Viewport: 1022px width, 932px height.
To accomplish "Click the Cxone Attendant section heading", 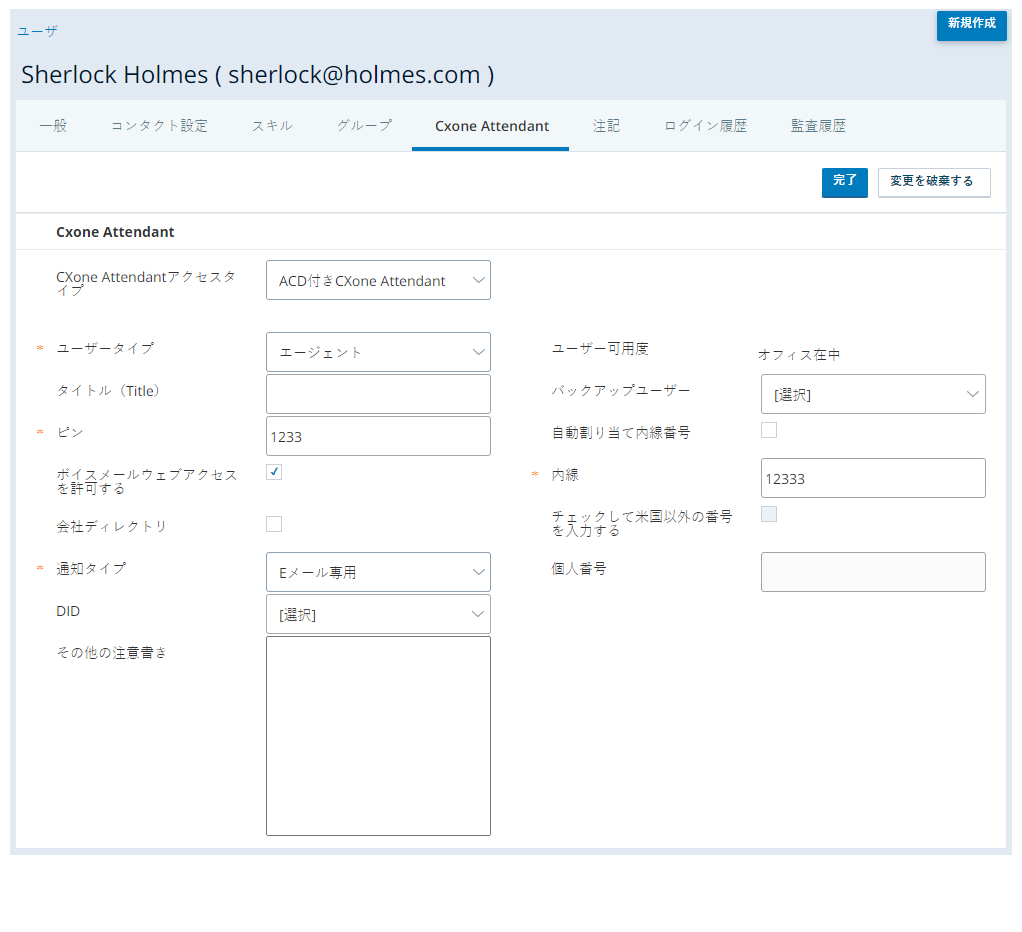I will click(115, 232).
